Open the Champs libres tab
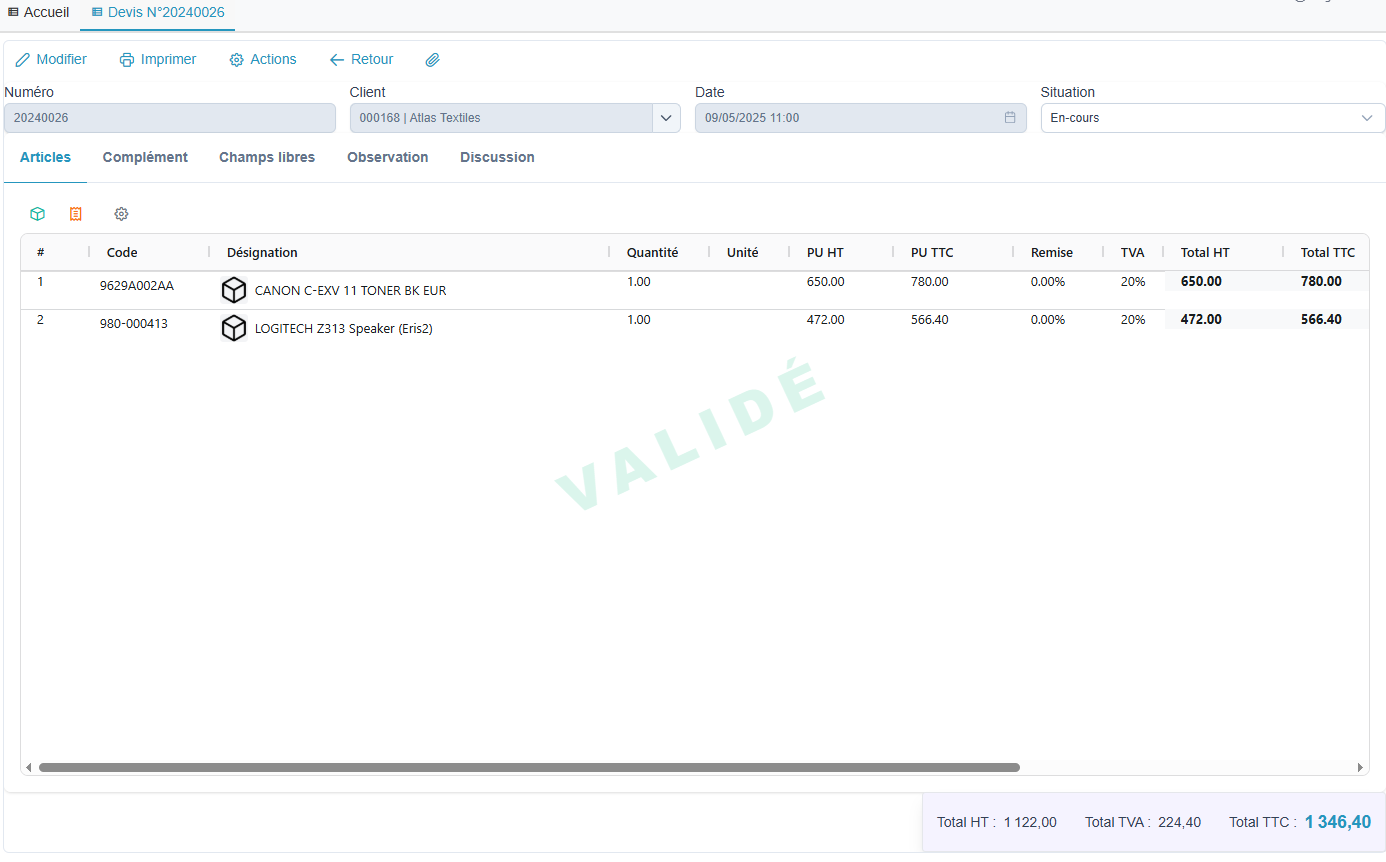The image size is (1386, 862). tap(267, 157)
